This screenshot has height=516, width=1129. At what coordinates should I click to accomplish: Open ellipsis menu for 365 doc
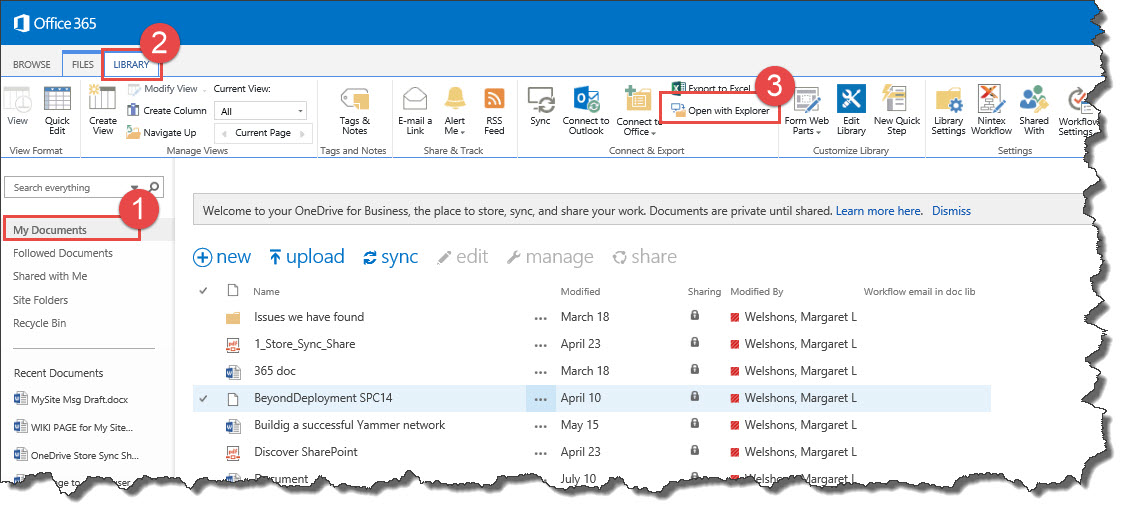point(541,371)
